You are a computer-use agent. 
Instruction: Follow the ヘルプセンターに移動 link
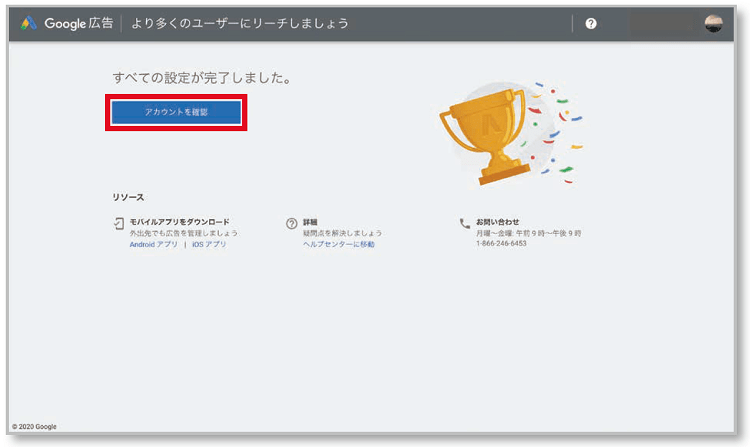(339, 244)
